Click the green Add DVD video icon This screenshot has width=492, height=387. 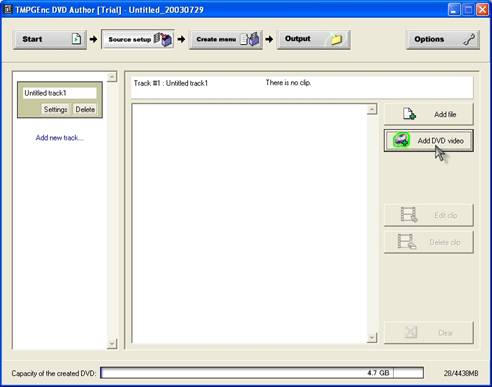(x=401, y=140)
